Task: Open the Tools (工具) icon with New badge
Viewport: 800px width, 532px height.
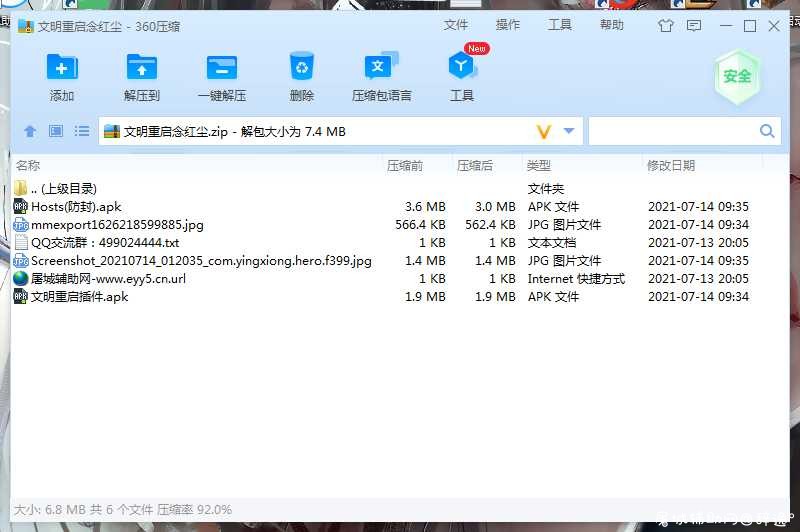Action: coord(462,66)
